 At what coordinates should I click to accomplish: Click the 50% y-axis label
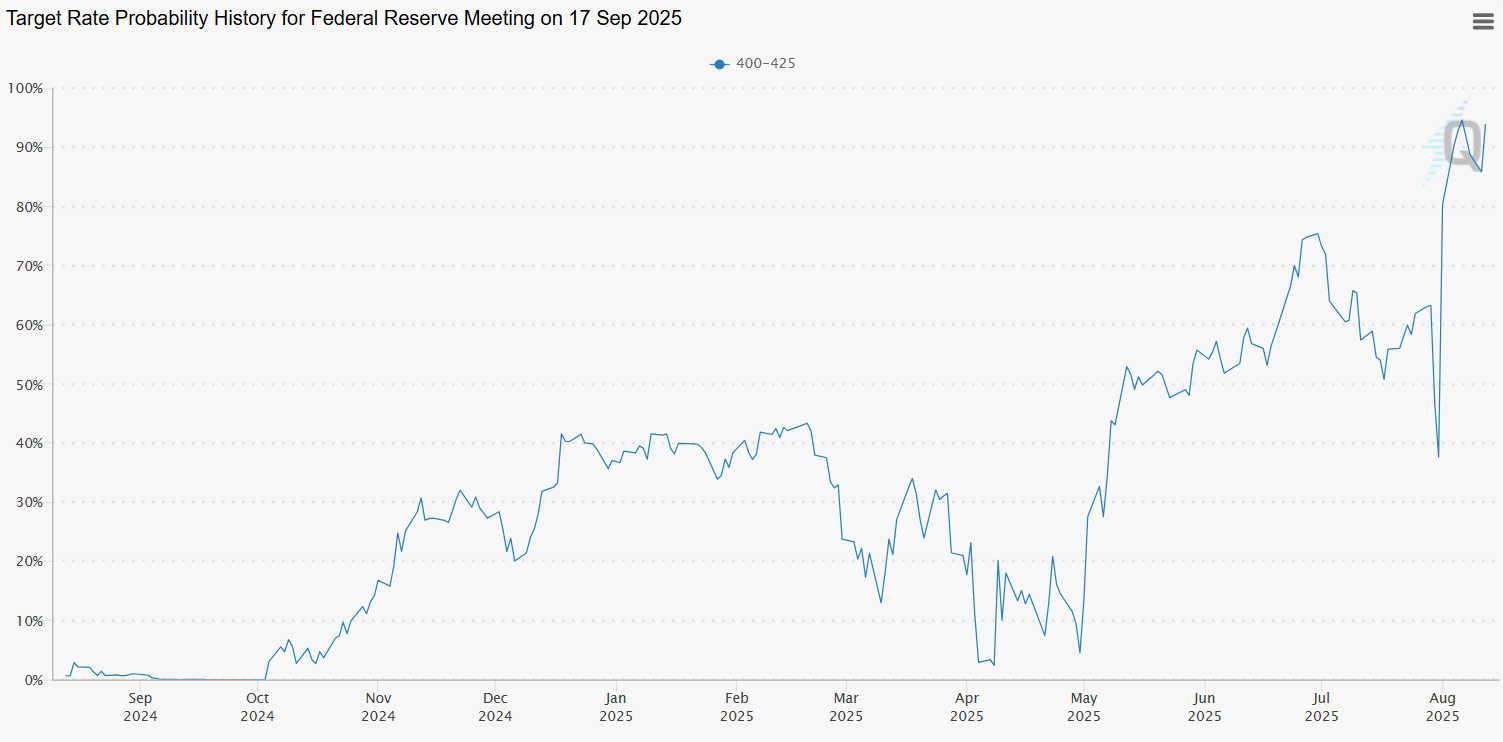[x=29, y=384]
